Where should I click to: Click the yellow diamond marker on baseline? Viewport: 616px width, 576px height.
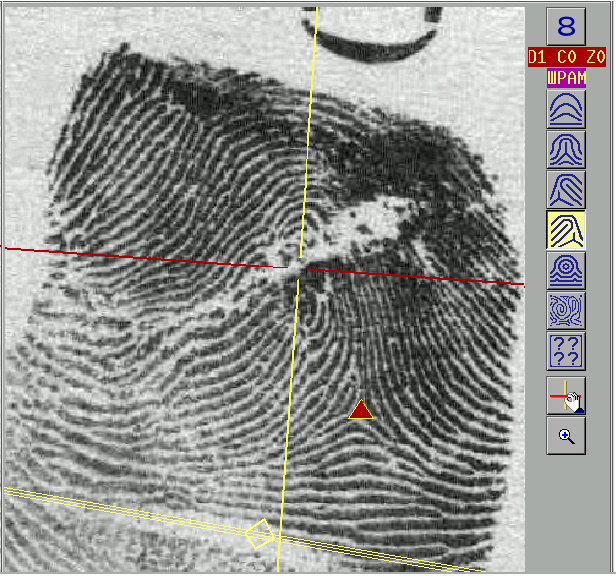(260, 534)
